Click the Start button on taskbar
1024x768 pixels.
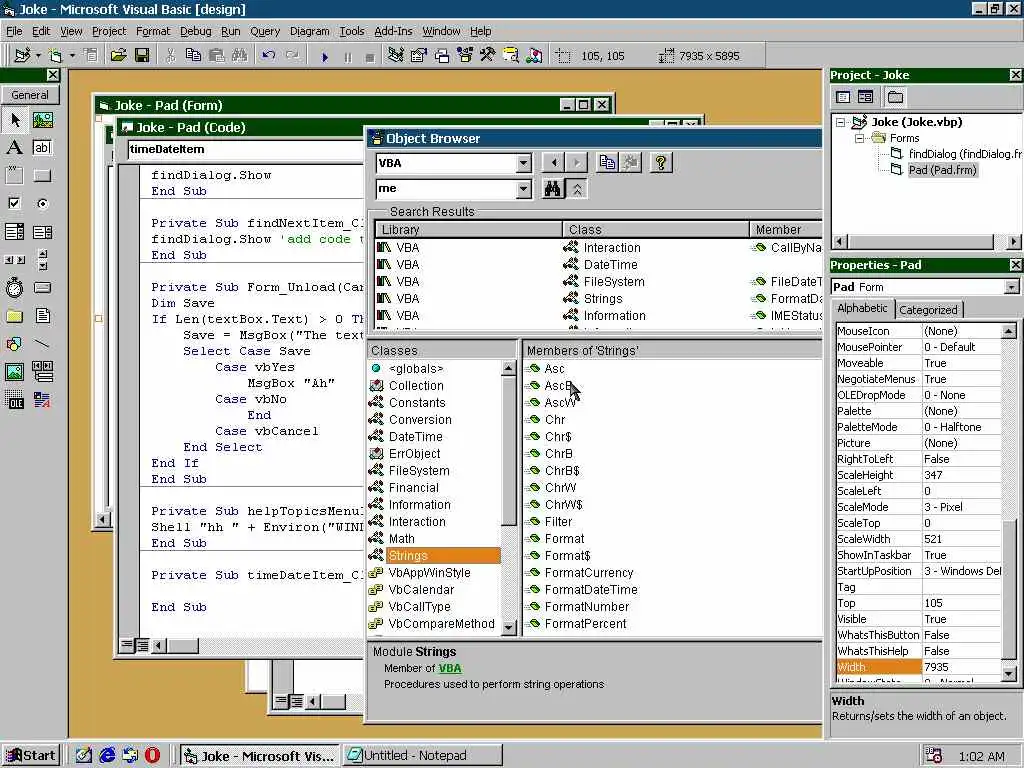click(x=31, y=756)
